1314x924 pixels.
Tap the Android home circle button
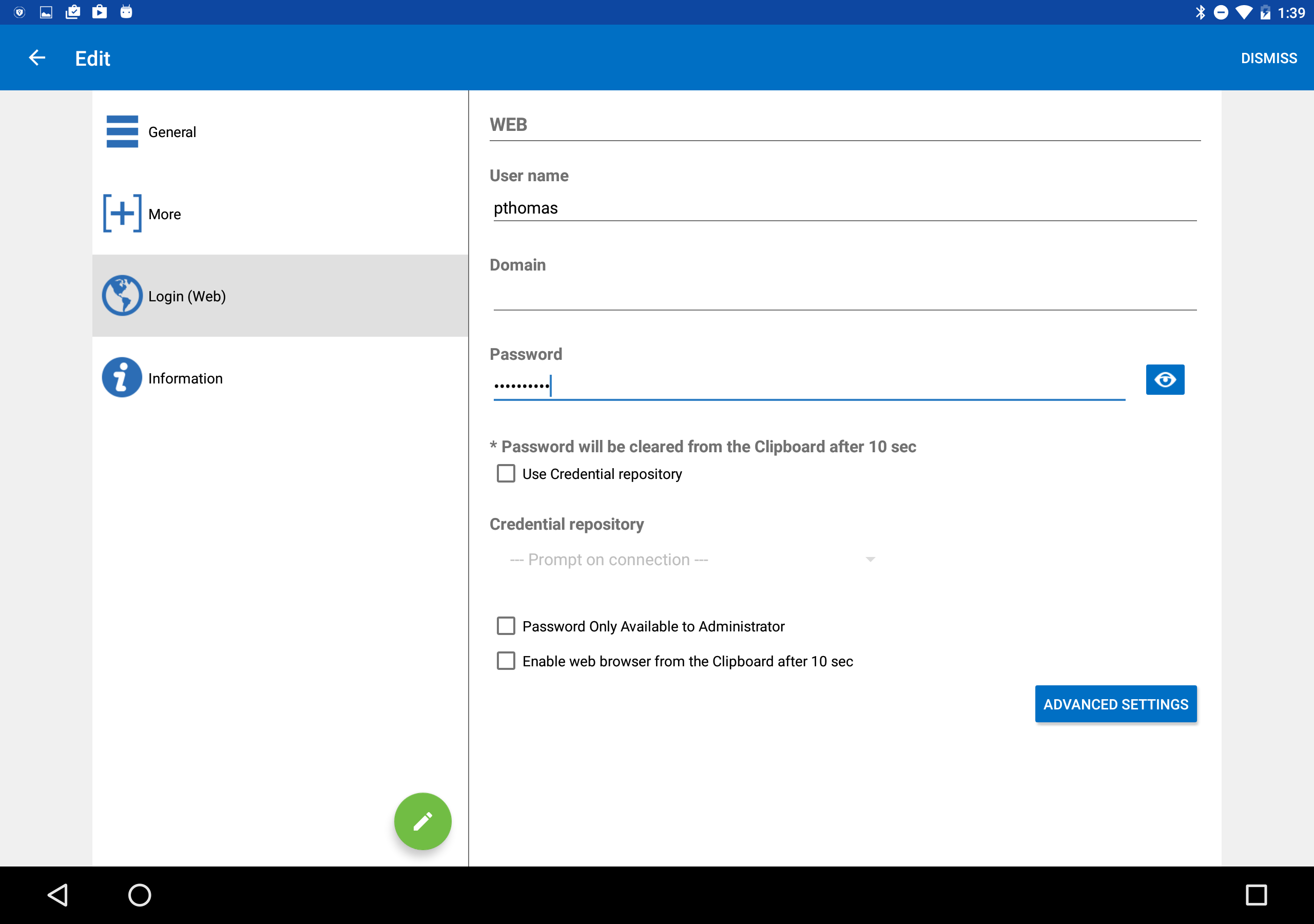140,895
